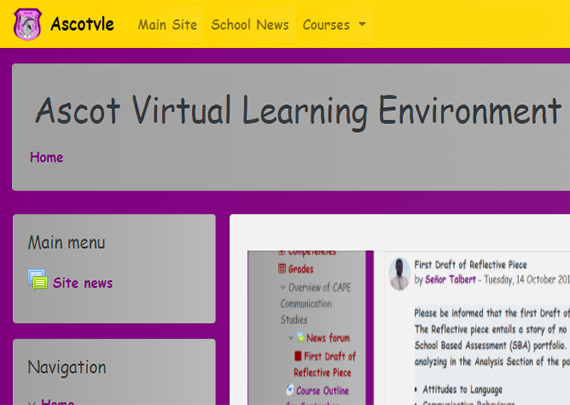
Task: Click the Site news forum icon
Action: pos(37,280)
